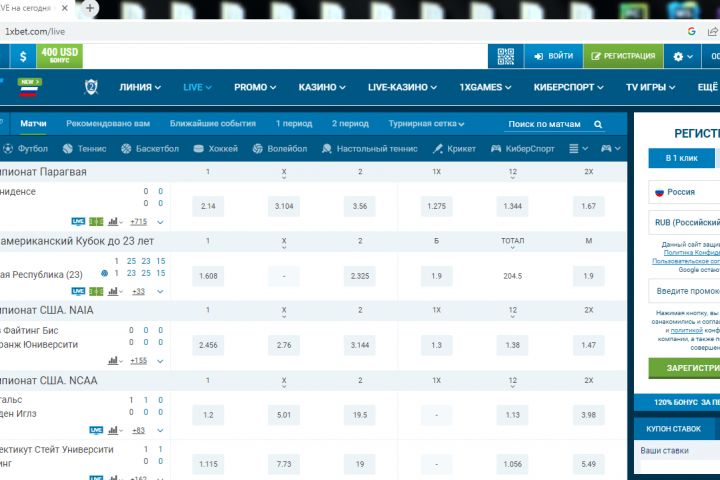This screenshot has height=480, width=720.
Task: Expand Paraguay match row chevron
Action: point(160,222)
